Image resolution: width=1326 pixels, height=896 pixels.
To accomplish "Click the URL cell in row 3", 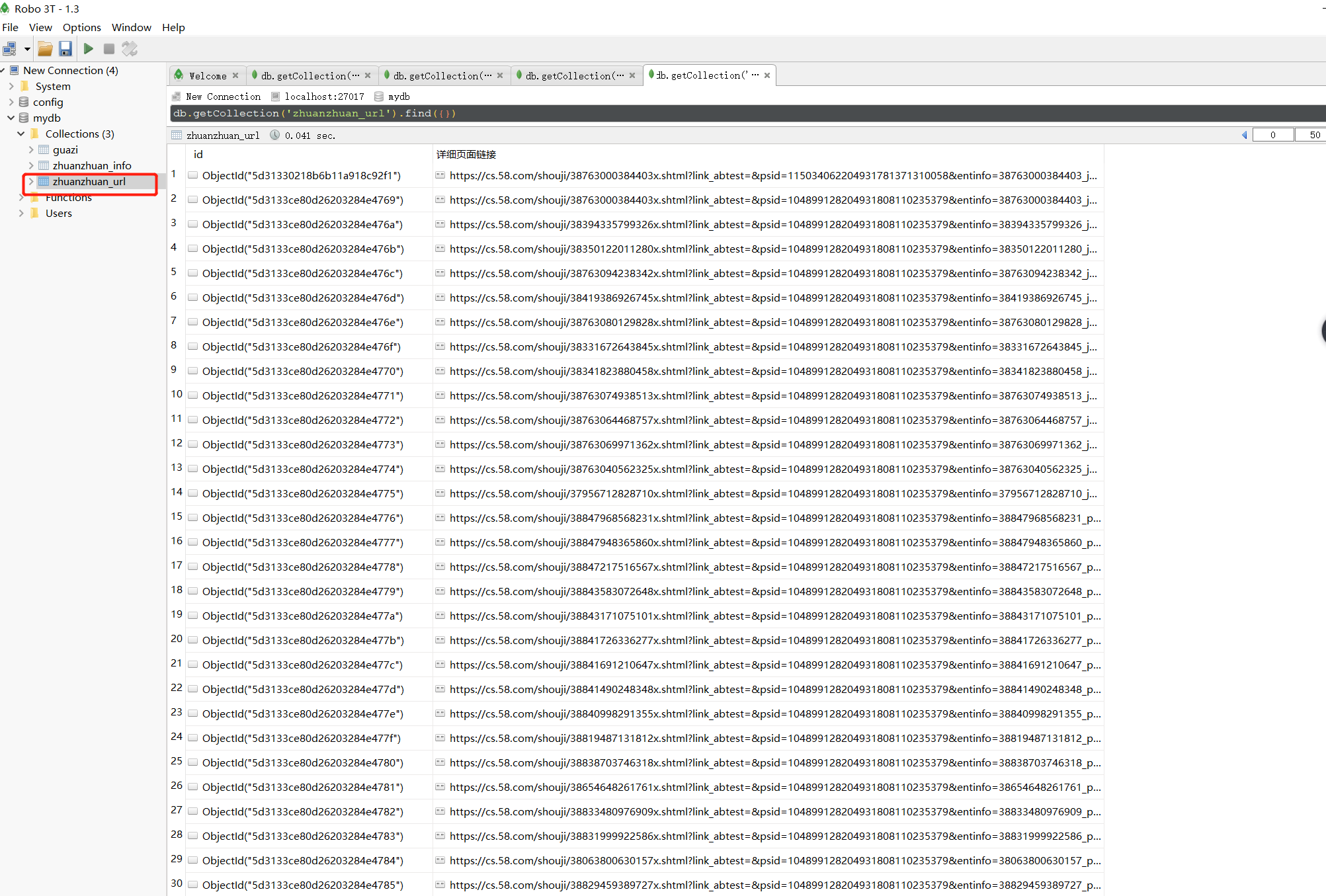I will tap(768, 225).
